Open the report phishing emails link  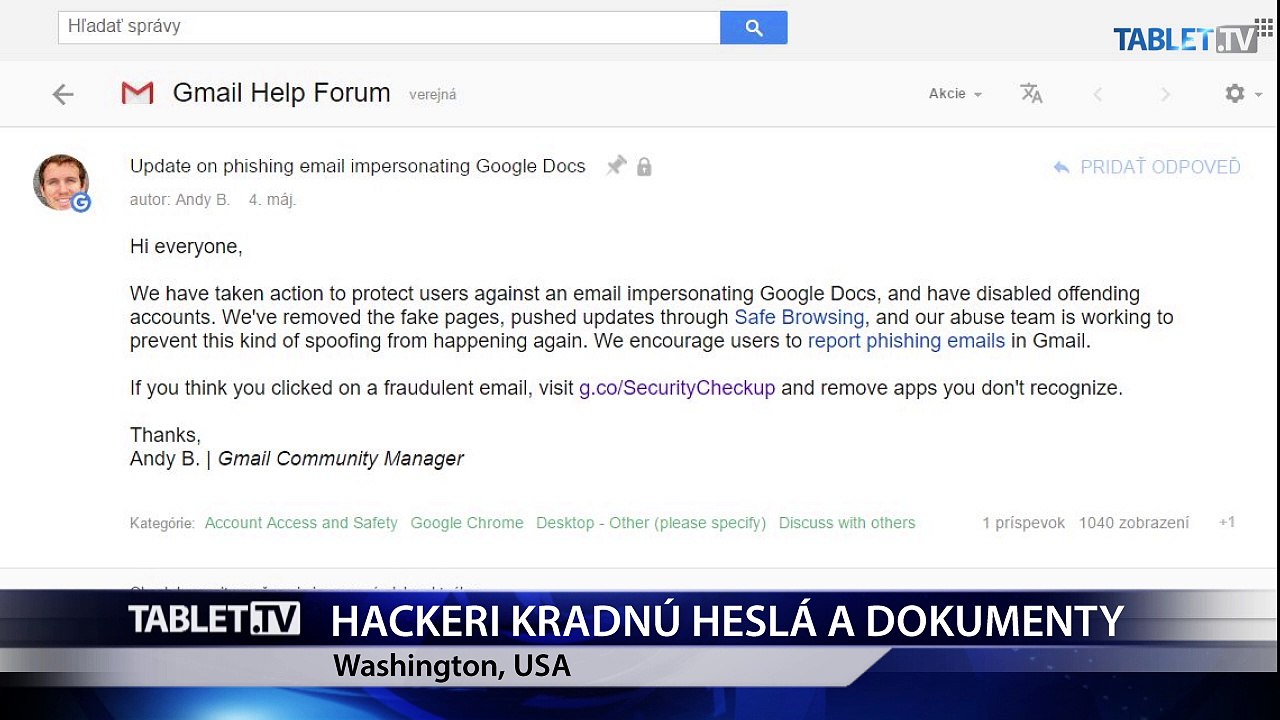click(x=906, y=341)
